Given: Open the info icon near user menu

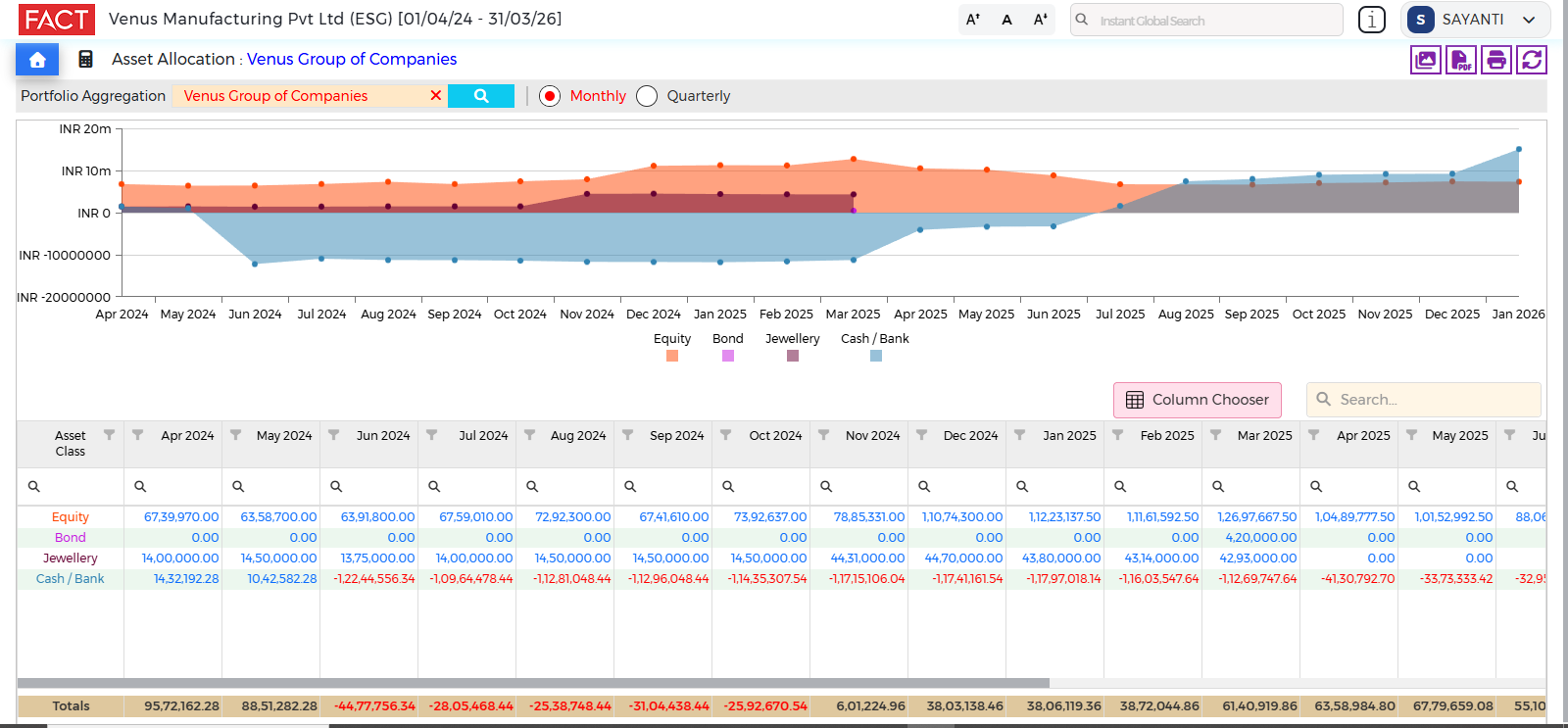Looking at the screenshot, I should click(1372, 20).
